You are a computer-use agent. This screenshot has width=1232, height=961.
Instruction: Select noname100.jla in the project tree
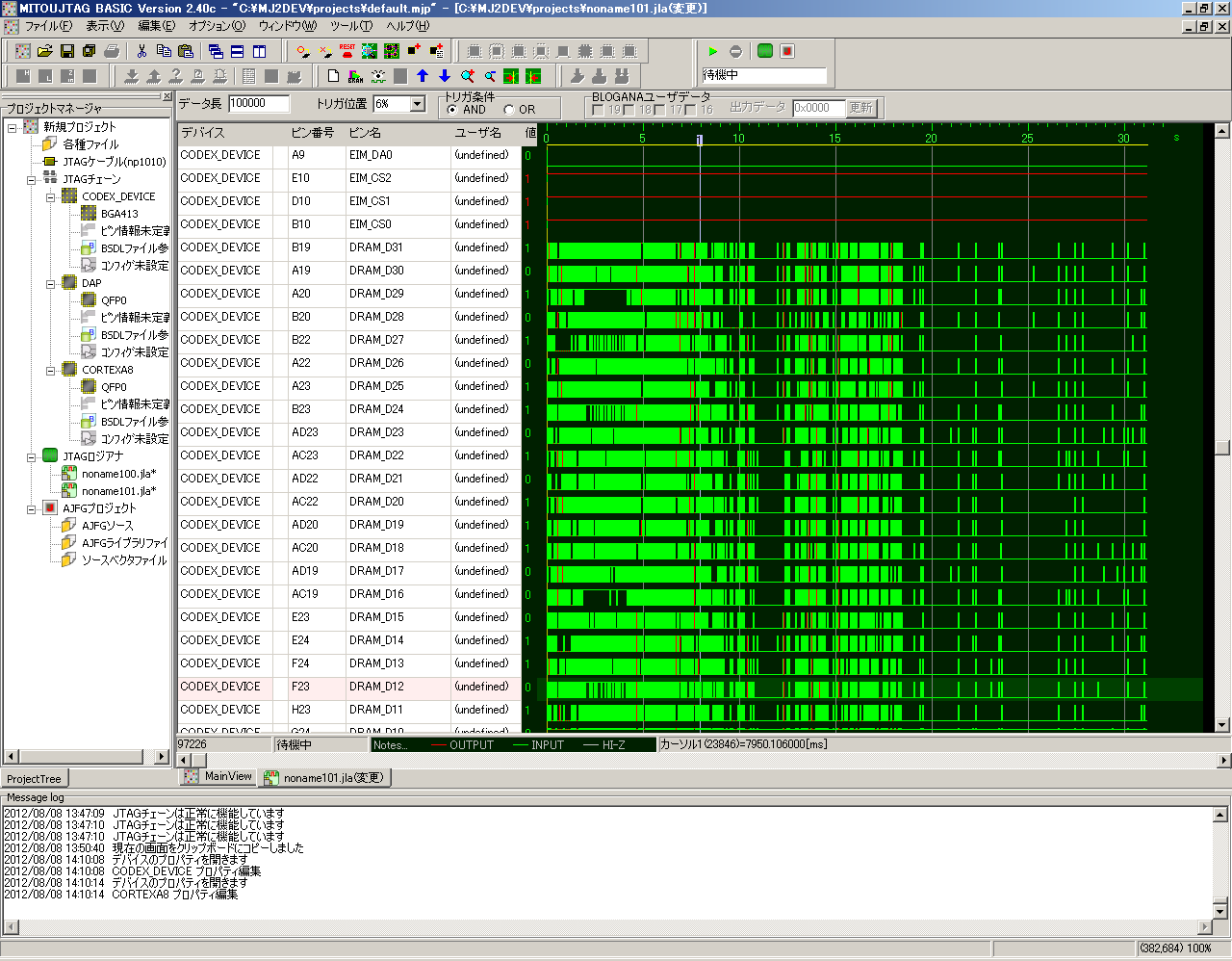click(x=117, y=474)
